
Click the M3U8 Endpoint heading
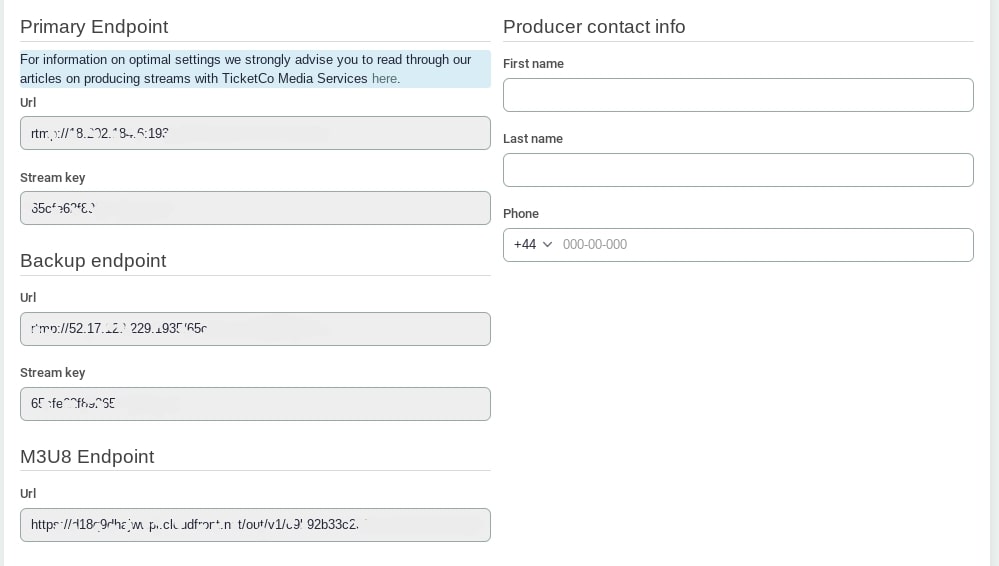pyautogui.click(x=87, y=457)
